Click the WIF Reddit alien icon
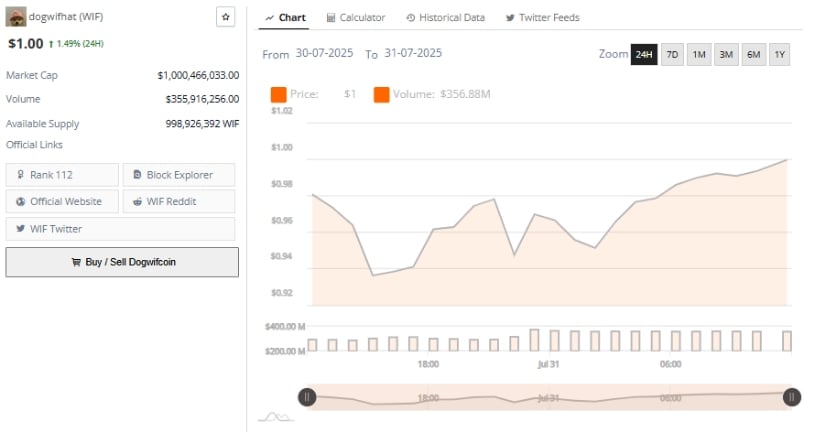Screen dimensions: 825x432 [137, 201]
